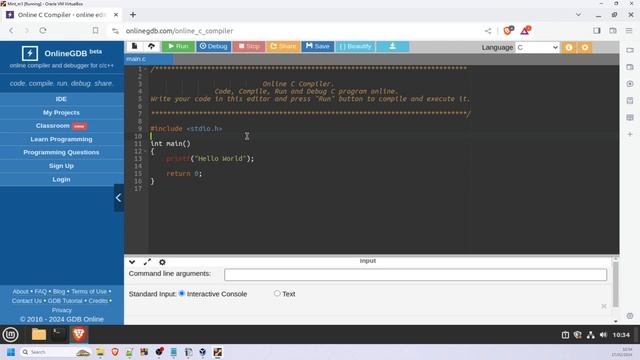Image resolution: width=640 pixels, height=360 pixels.
Task: Open the Contact Us link
Action: pos(27,301)
